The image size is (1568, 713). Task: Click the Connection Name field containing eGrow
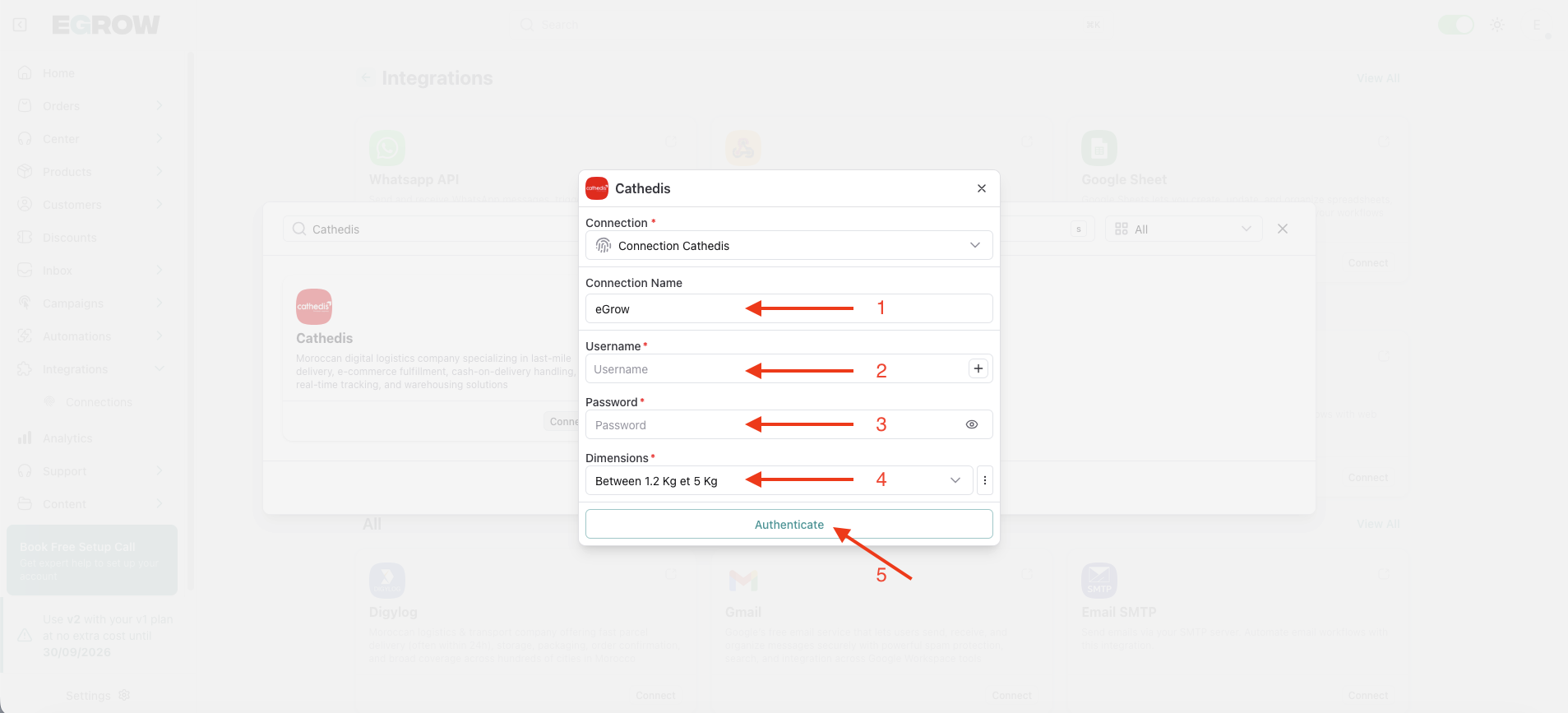789,308
